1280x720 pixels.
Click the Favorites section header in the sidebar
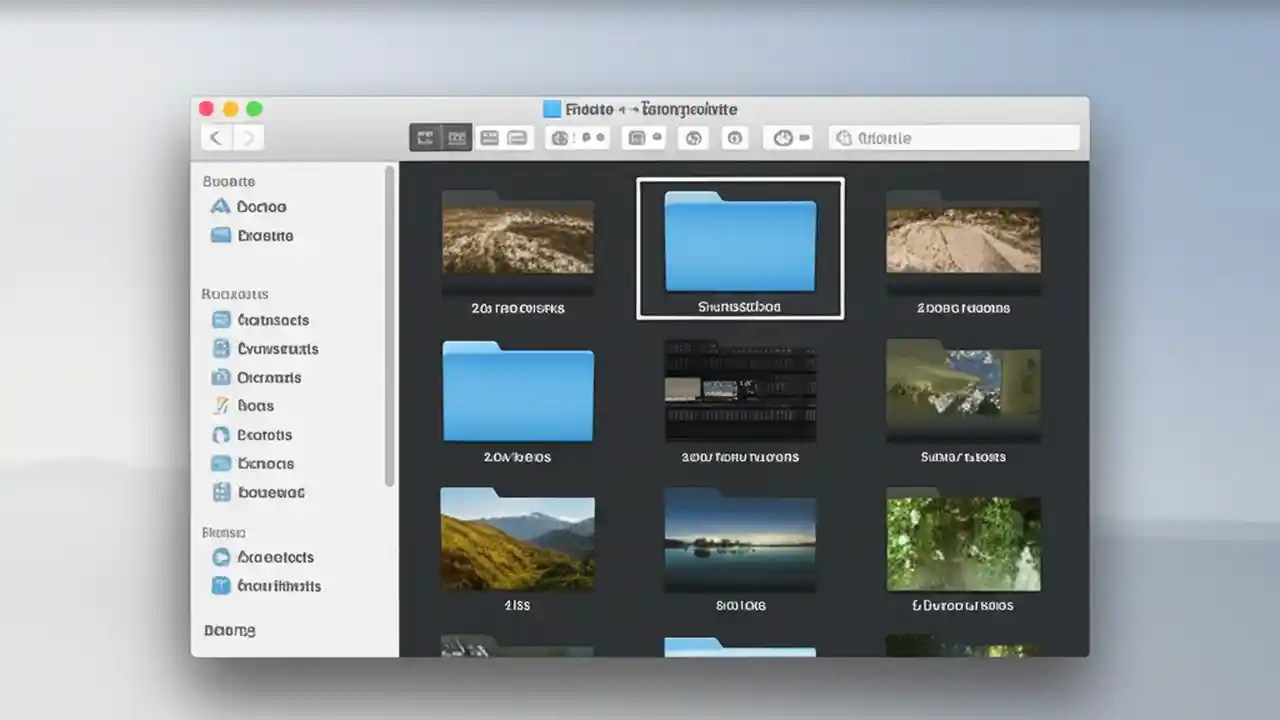coord(229,181)
